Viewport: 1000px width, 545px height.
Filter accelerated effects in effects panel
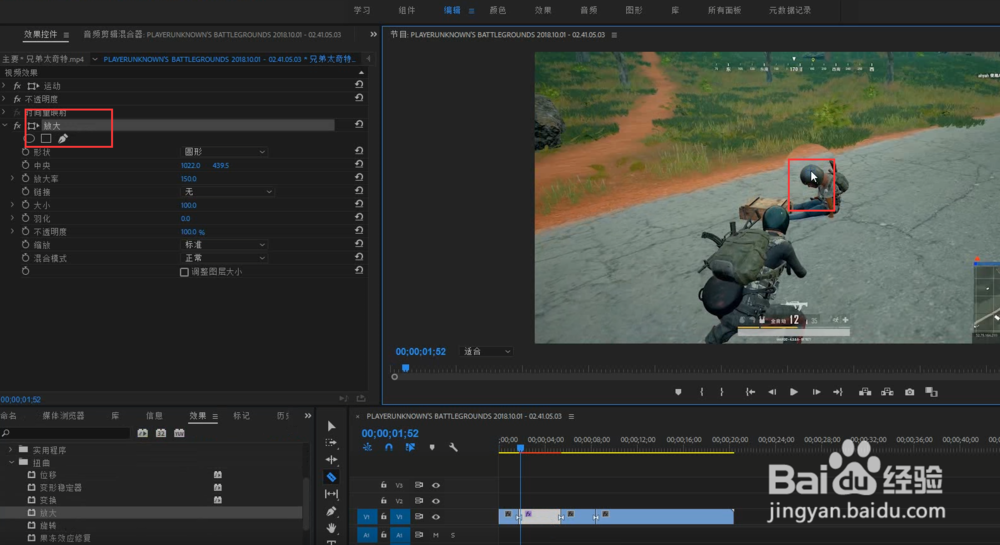tap(143, 433)
